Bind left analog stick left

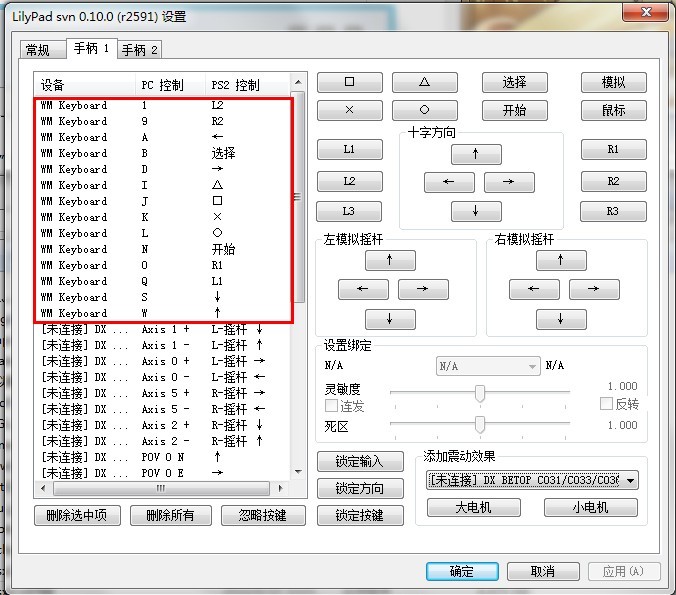point(363,289)
